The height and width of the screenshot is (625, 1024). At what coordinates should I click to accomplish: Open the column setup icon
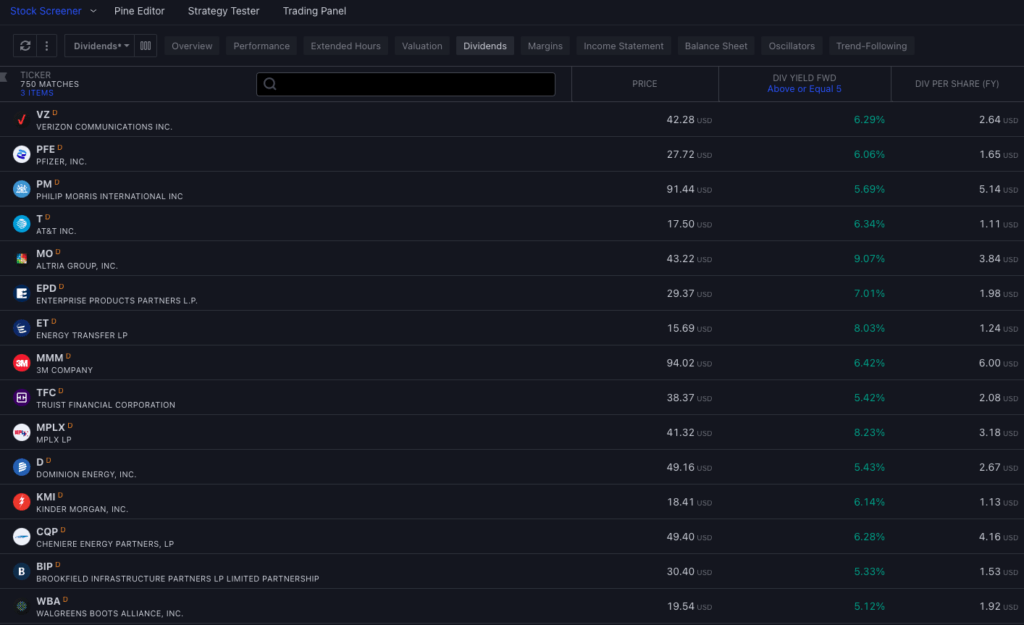pos(145,46)
